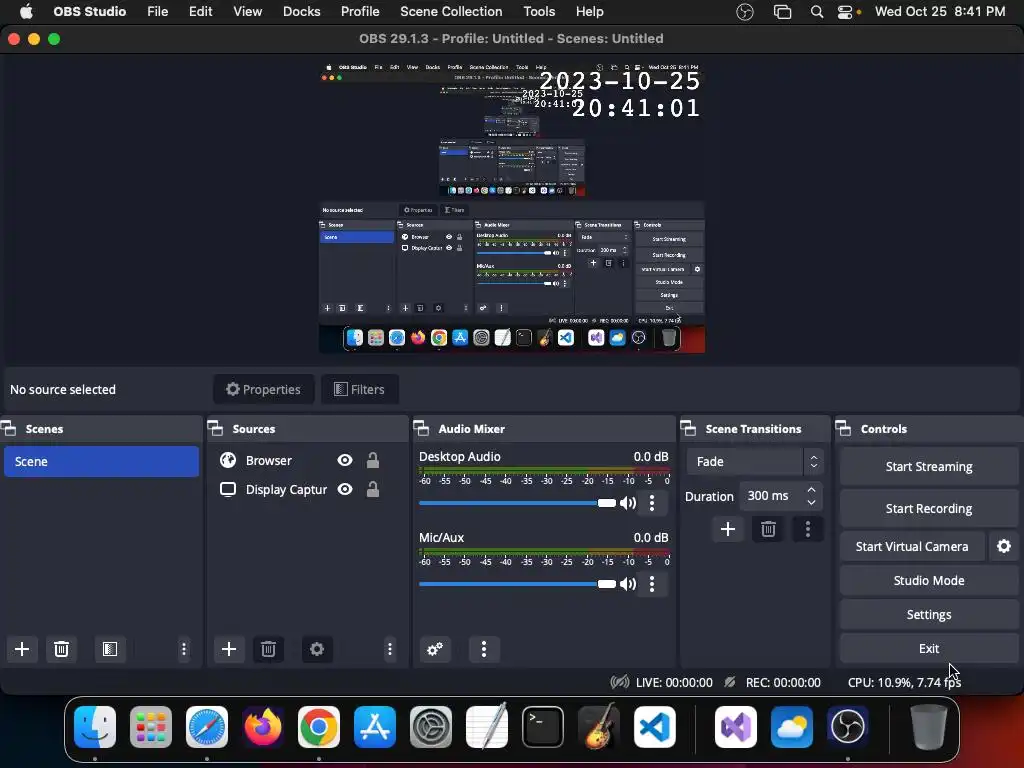This screenshot has height=768, width=1024.
Task: Open Advanced Audio Properties gears icon
Action: (x=435, y=649)
